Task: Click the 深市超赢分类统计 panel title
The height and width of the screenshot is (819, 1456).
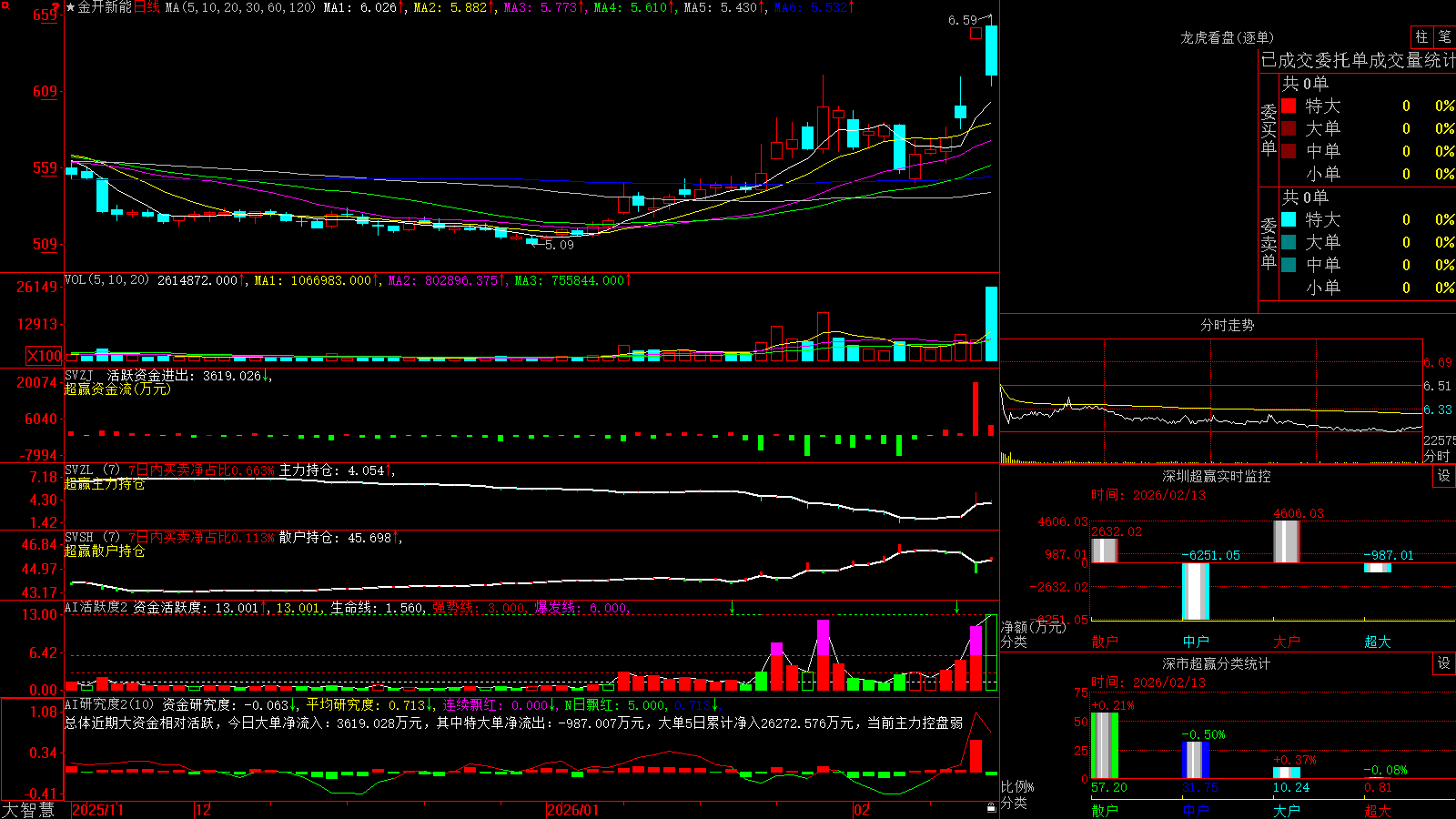Action: click(x=1216, y=663)
